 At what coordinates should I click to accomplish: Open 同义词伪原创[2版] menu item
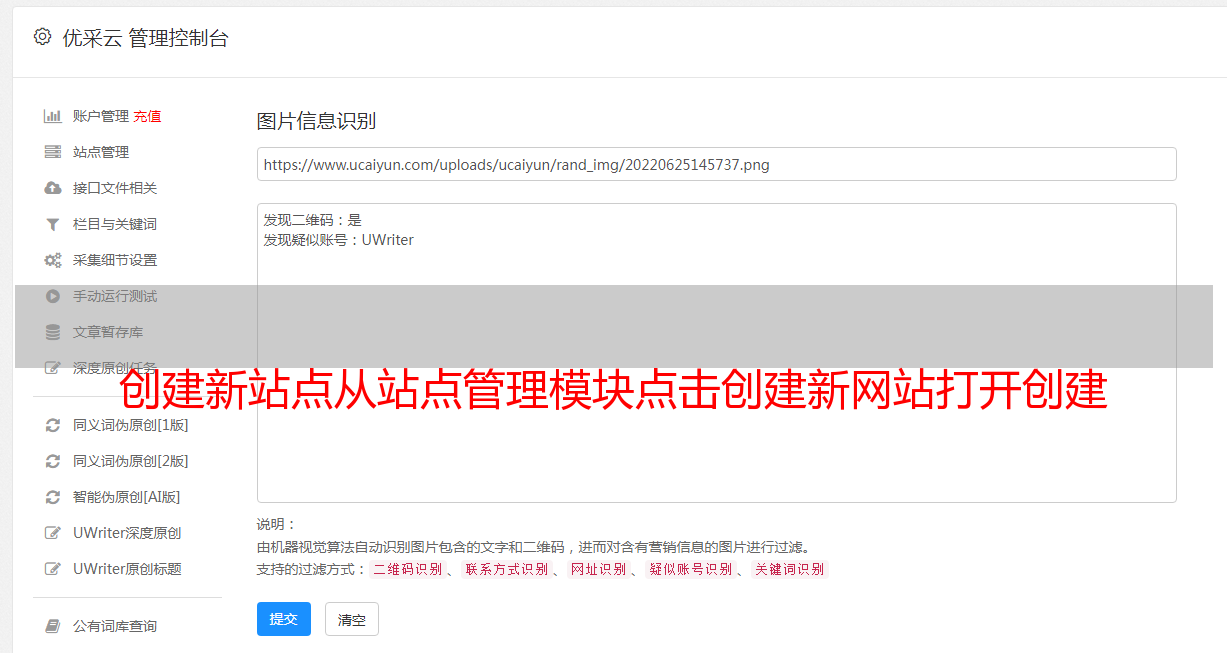tap(131, 461)
